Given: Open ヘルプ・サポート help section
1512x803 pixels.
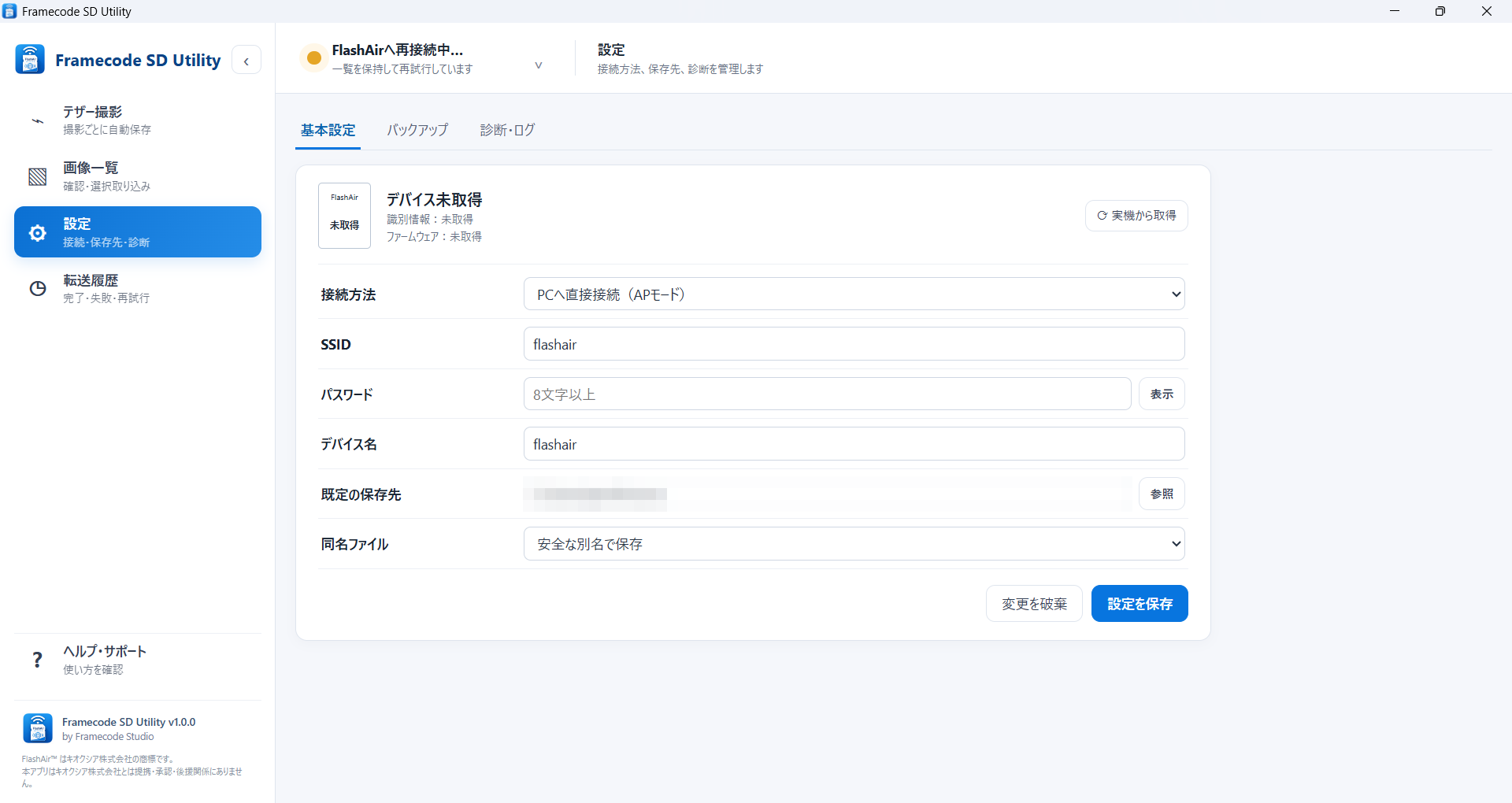Looking at the screenshot, I should pos(138,660).
